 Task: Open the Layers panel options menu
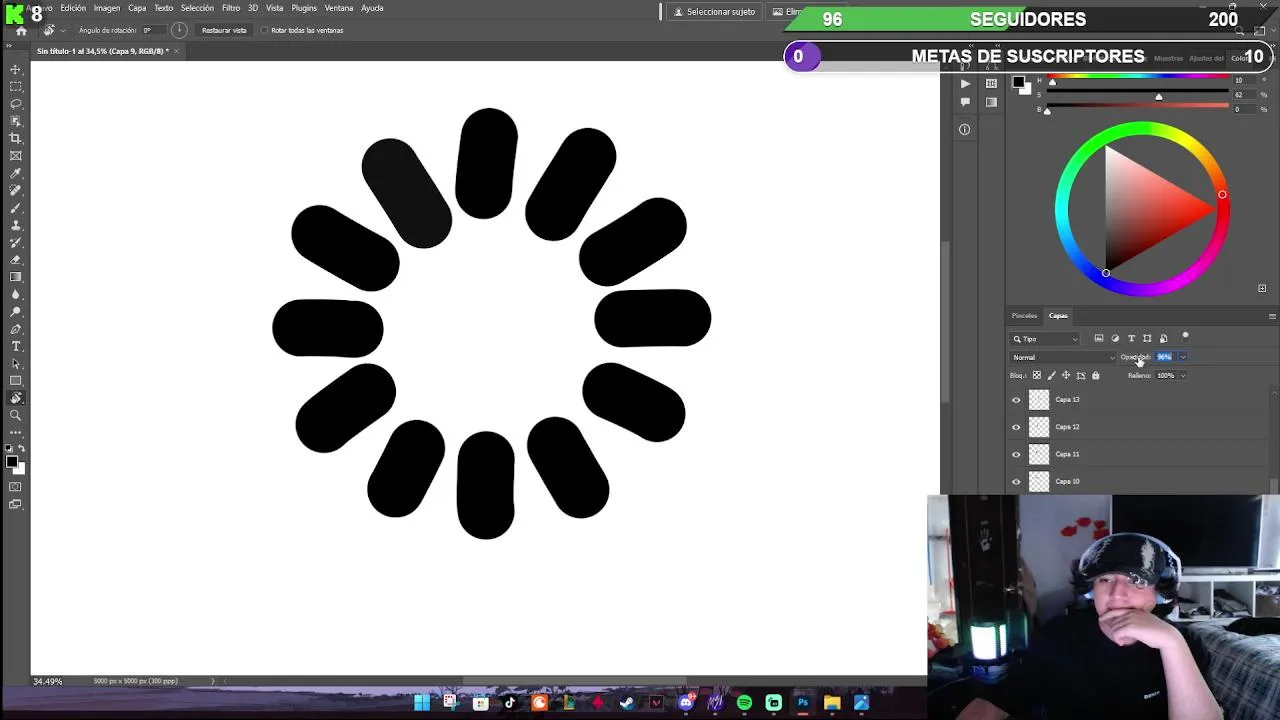[1272, 316]
